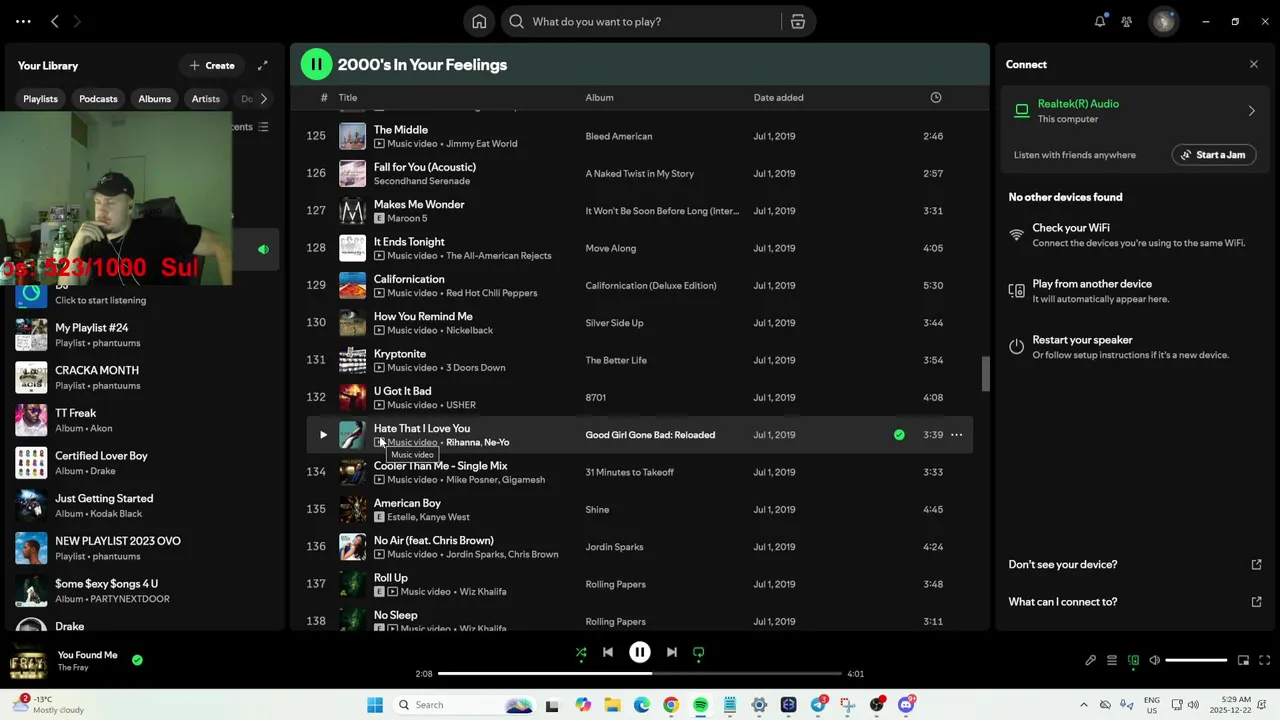The image size is (1280, 720).
Task: Enter full screen mode icon
Action: coord(1265,660)
